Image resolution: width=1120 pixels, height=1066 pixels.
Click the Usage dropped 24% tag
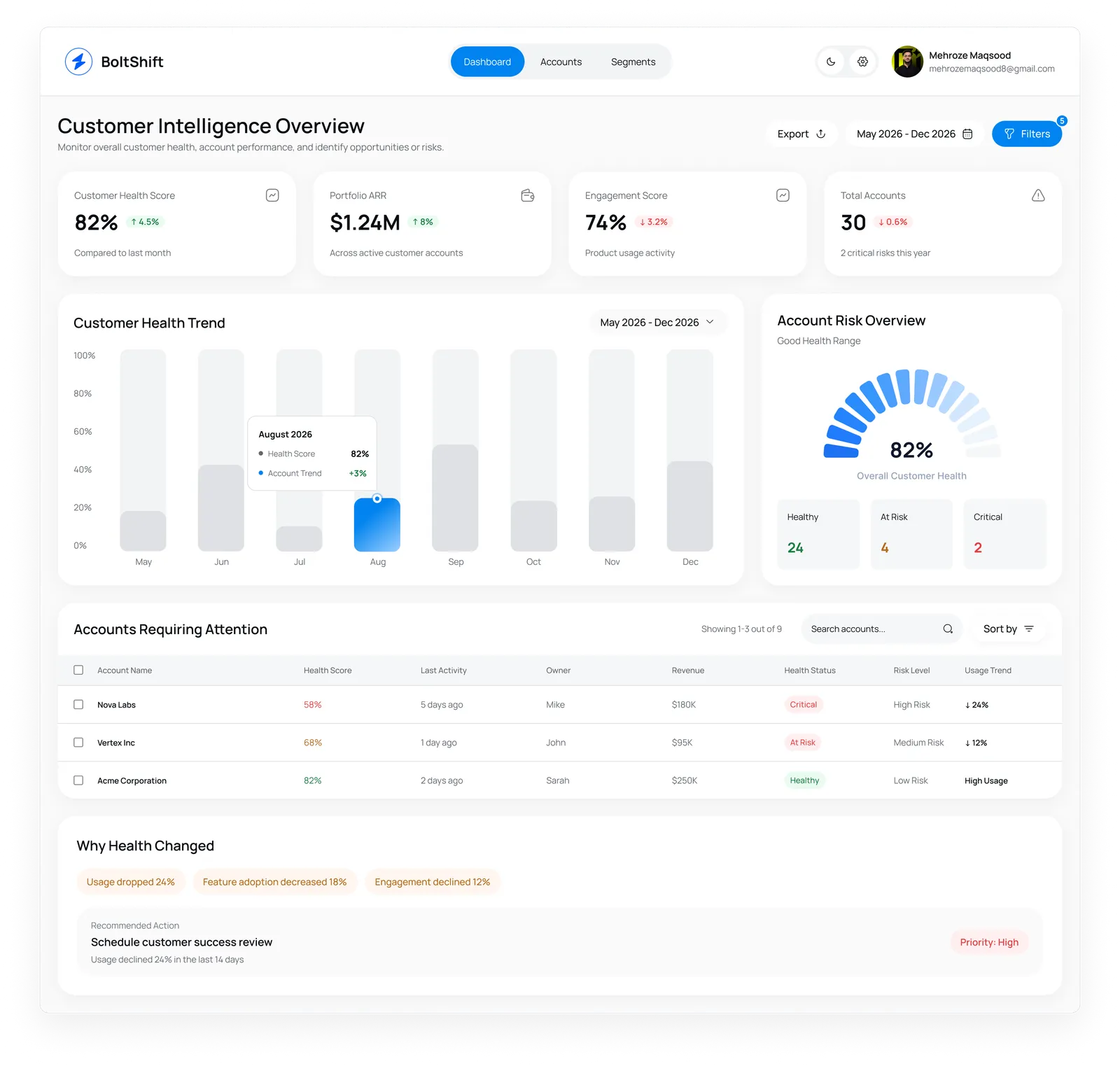131,882
